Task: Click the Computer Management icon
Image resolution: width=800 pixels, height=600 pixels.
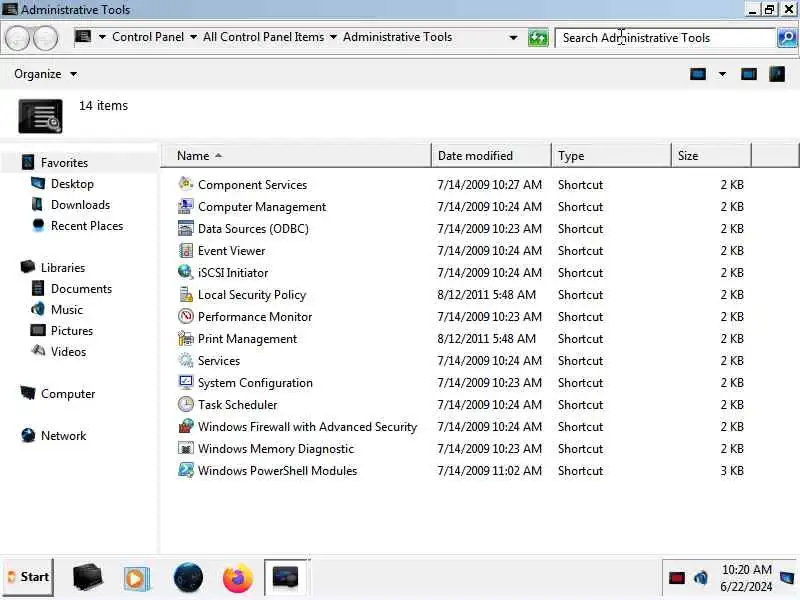Action: (186, 206)
